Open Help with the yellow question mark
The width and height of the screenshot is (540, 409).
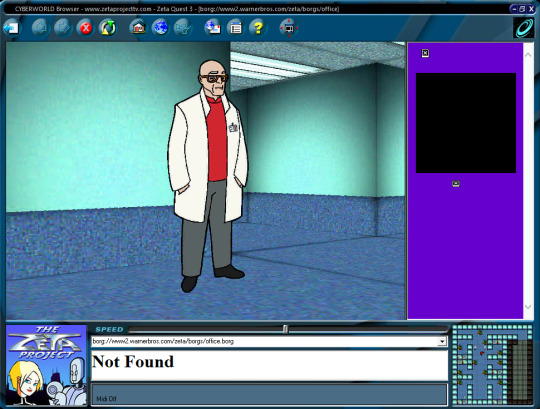coord(258,28)
